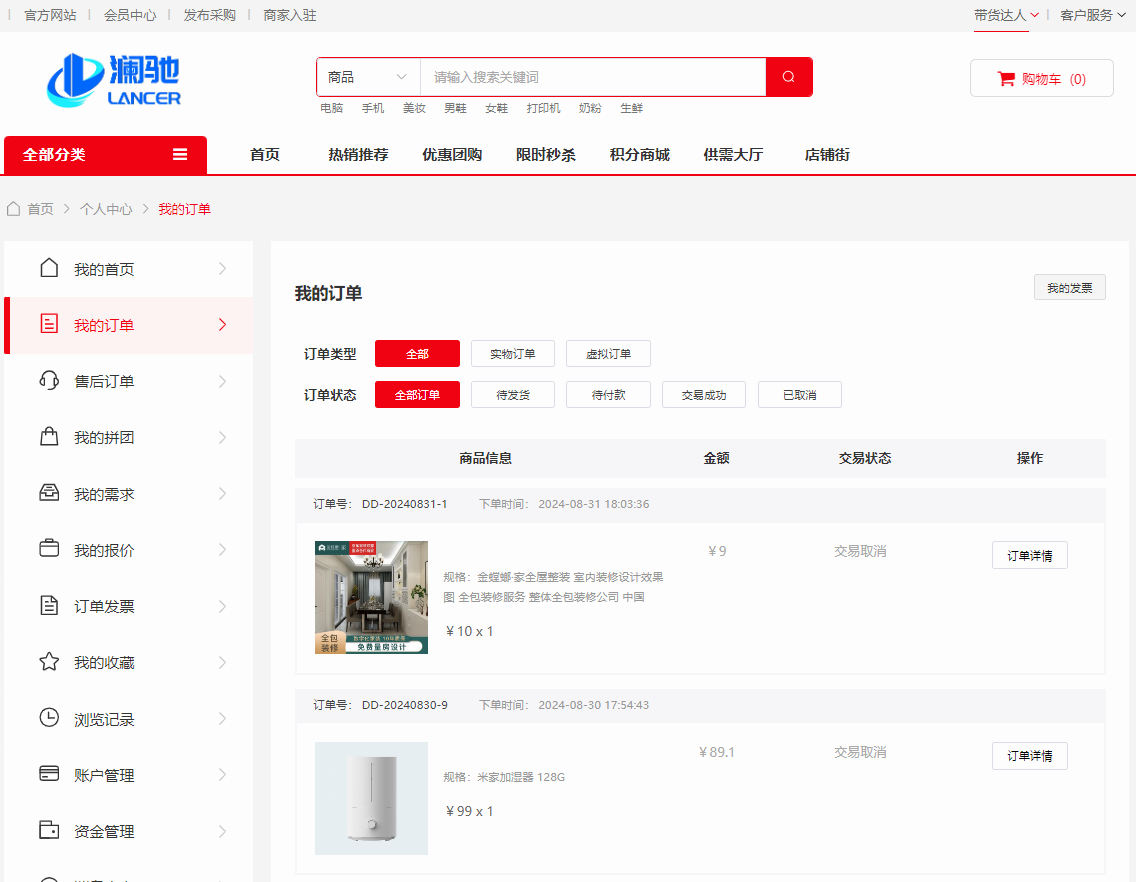The image size is (1136, 882).
Task: Filter orders by 待付款 status
Action: point(608,395)
